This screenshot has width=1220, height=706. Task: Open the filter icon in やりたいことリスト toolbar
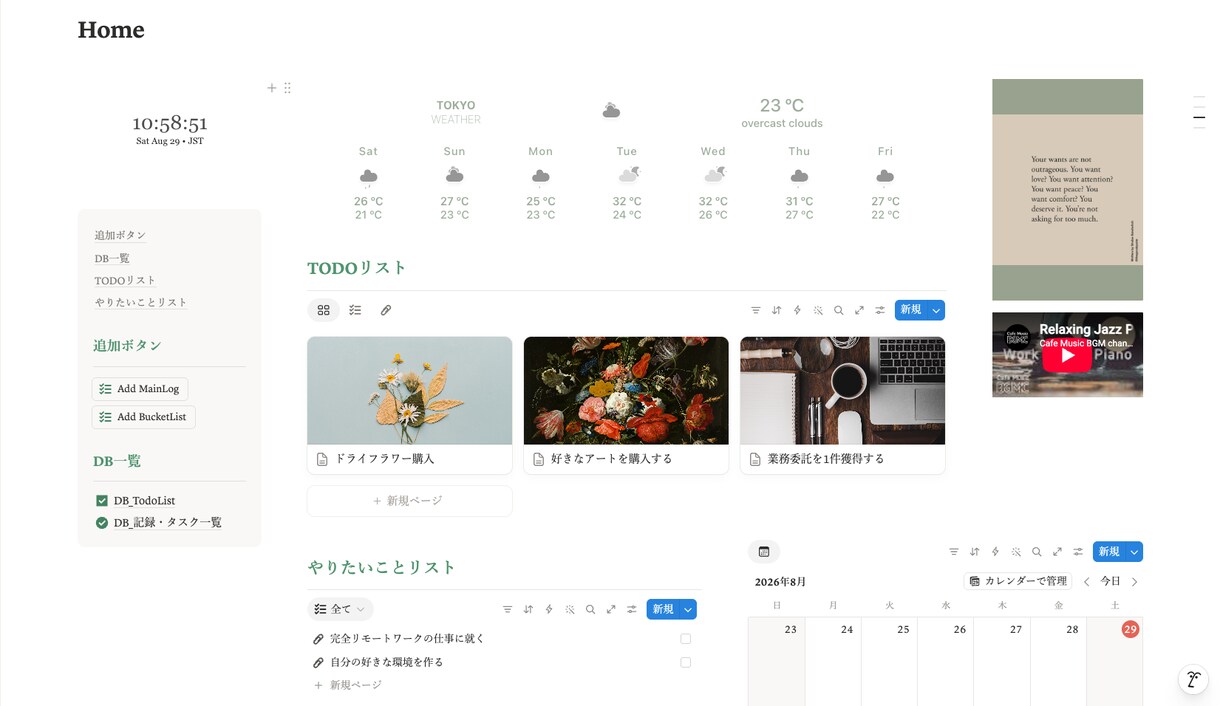pyautogui.click(x=507, y=609)
